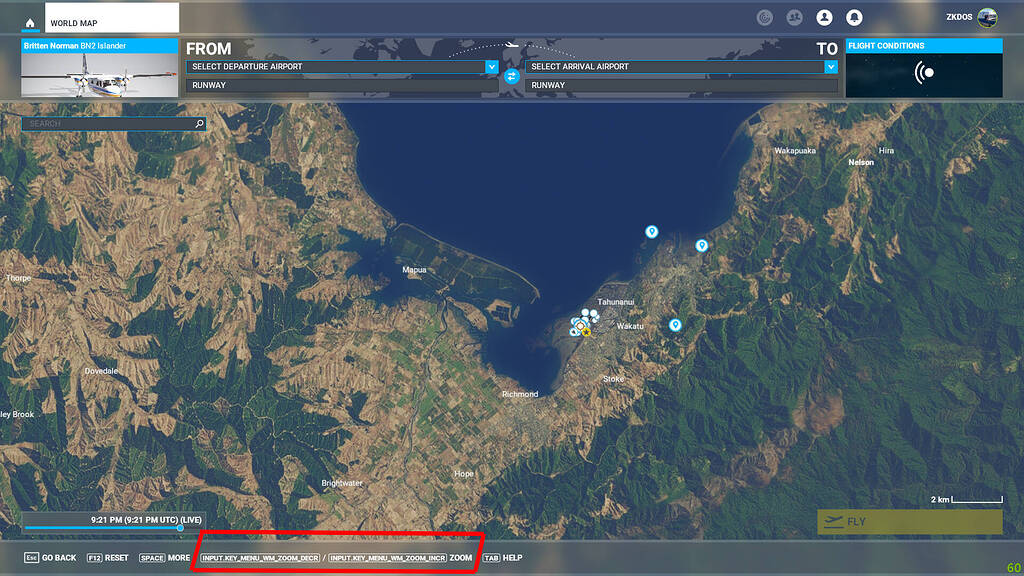Click the leftmost circular icon near top right
1024x576 pixels.
point(764,17)
